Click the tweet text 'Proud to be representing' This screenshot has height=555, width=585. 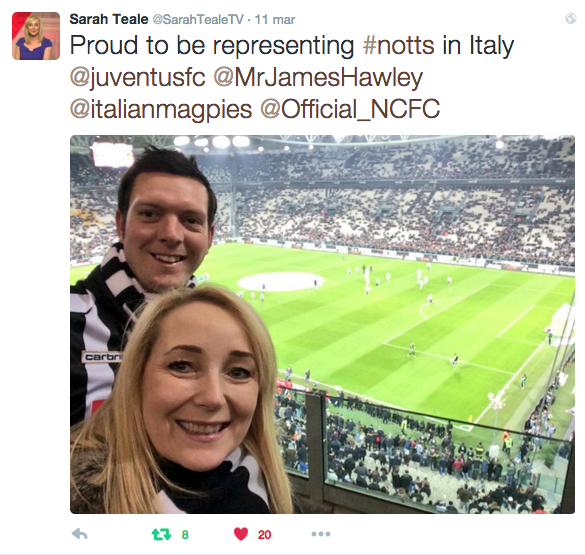[212, 45]
